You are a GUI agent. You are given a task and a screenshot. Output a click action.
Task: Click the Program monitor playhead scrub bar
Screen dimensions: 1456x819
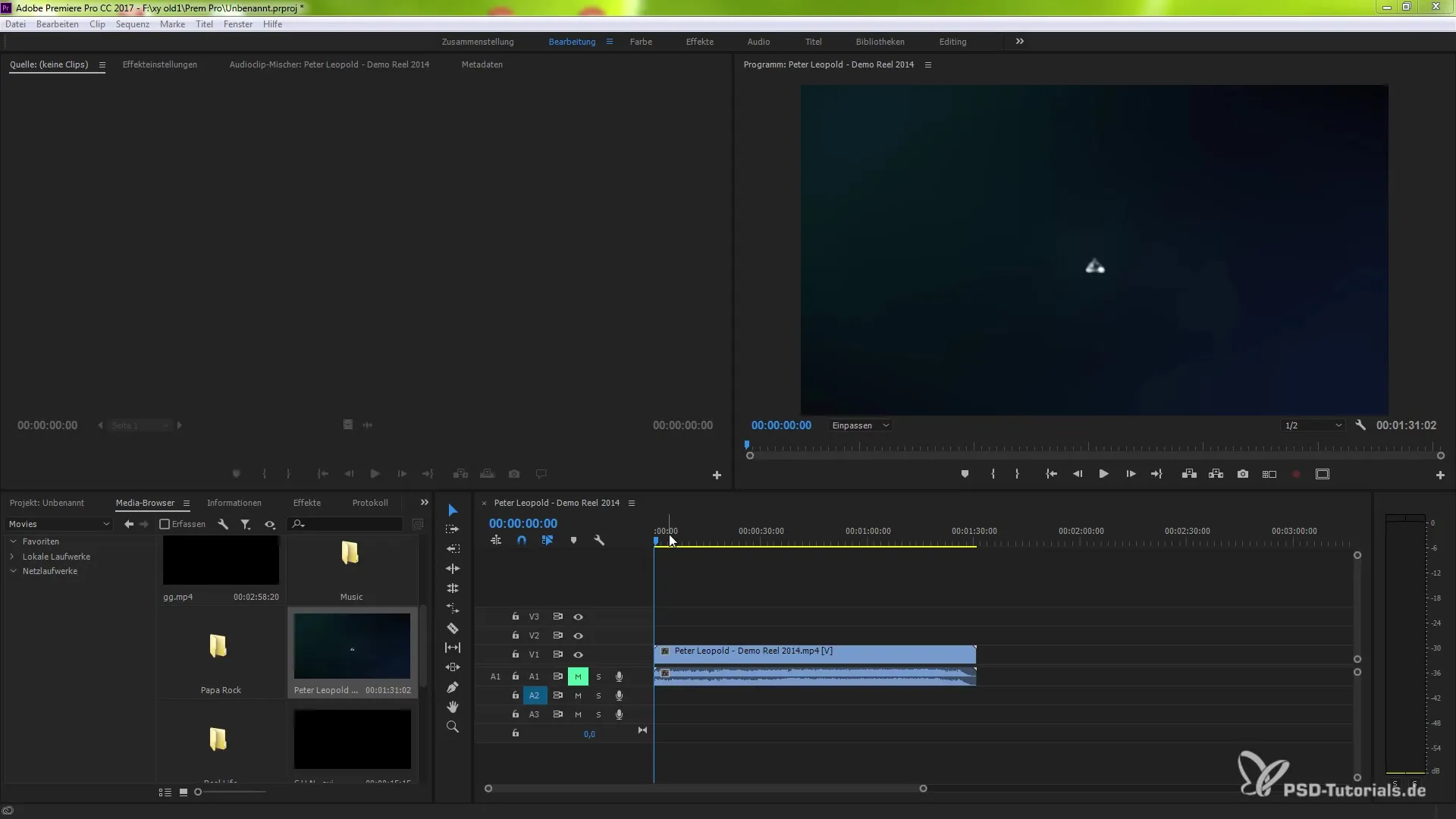pos(1094,447)
